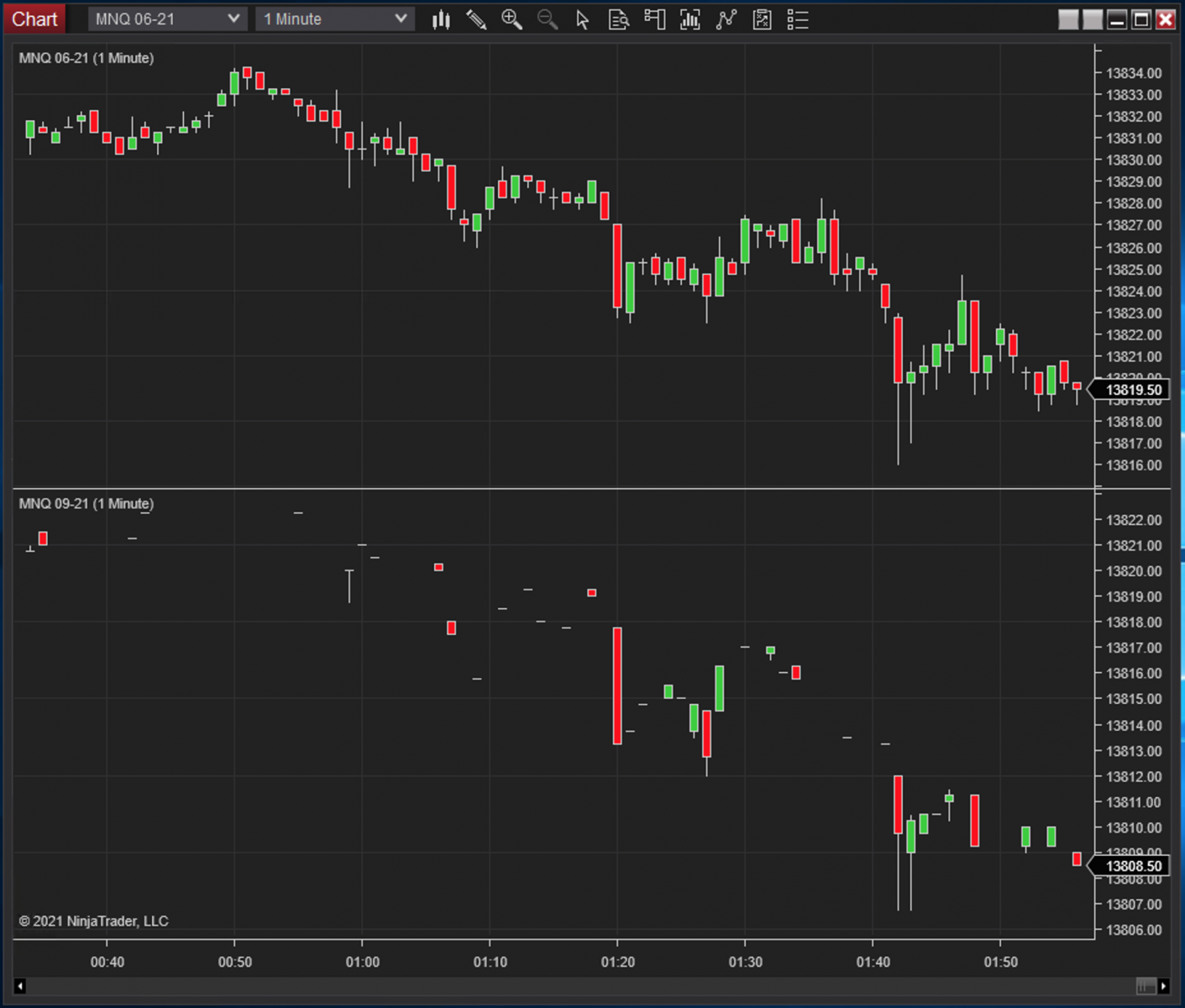
Task: Click the second gray link button
Action: pos(1093,19)
